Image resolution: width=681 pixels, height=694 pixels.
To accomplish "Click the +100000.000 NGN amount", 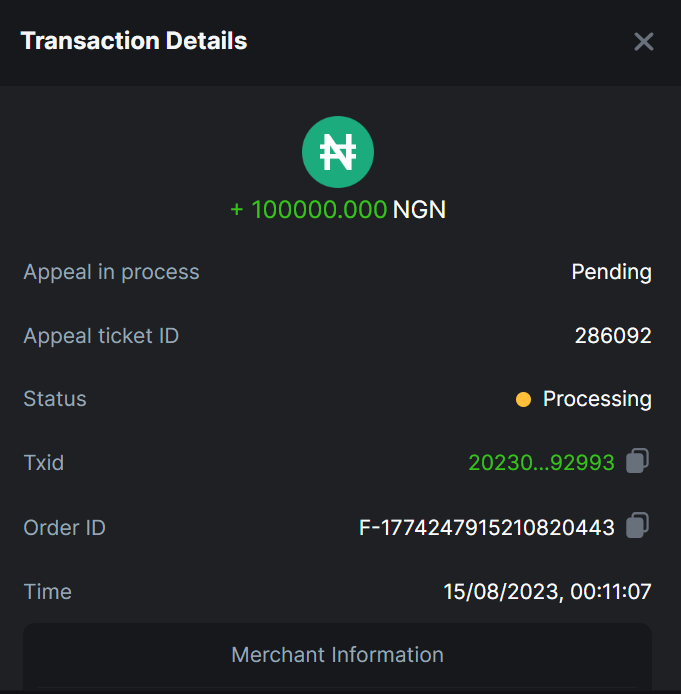I will coord(338,210).
